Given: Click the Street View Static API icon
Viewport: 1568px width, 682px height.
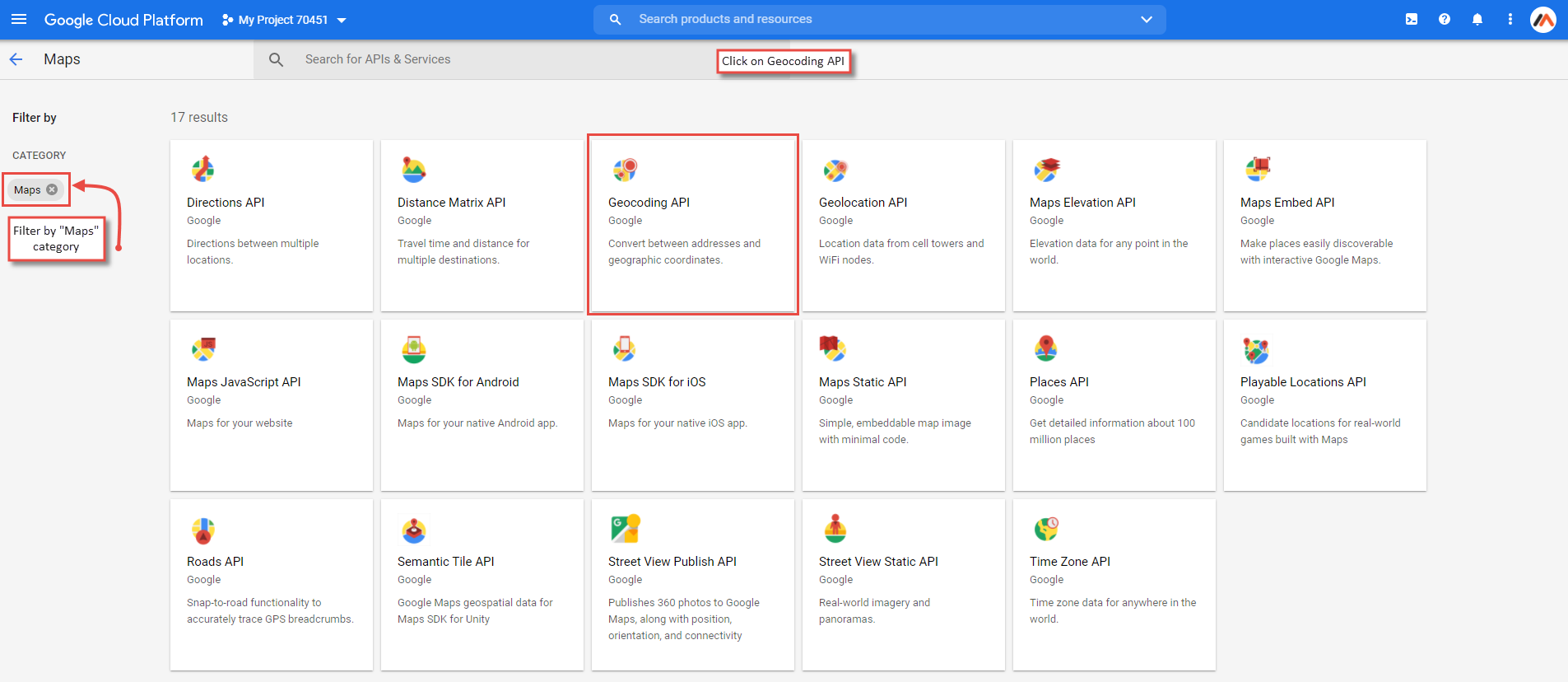Looking at the screenshot, I should (835, 528).
